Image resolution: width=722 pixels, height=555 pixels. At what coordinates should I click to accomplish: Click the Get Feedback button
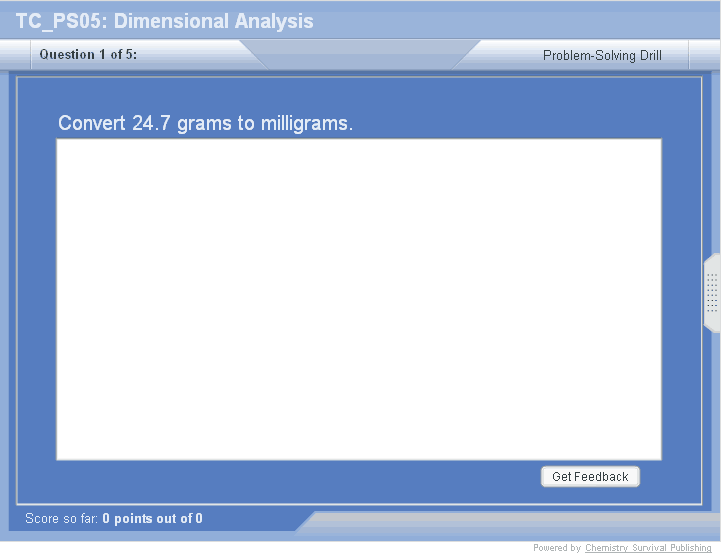(x=590, y=477)
